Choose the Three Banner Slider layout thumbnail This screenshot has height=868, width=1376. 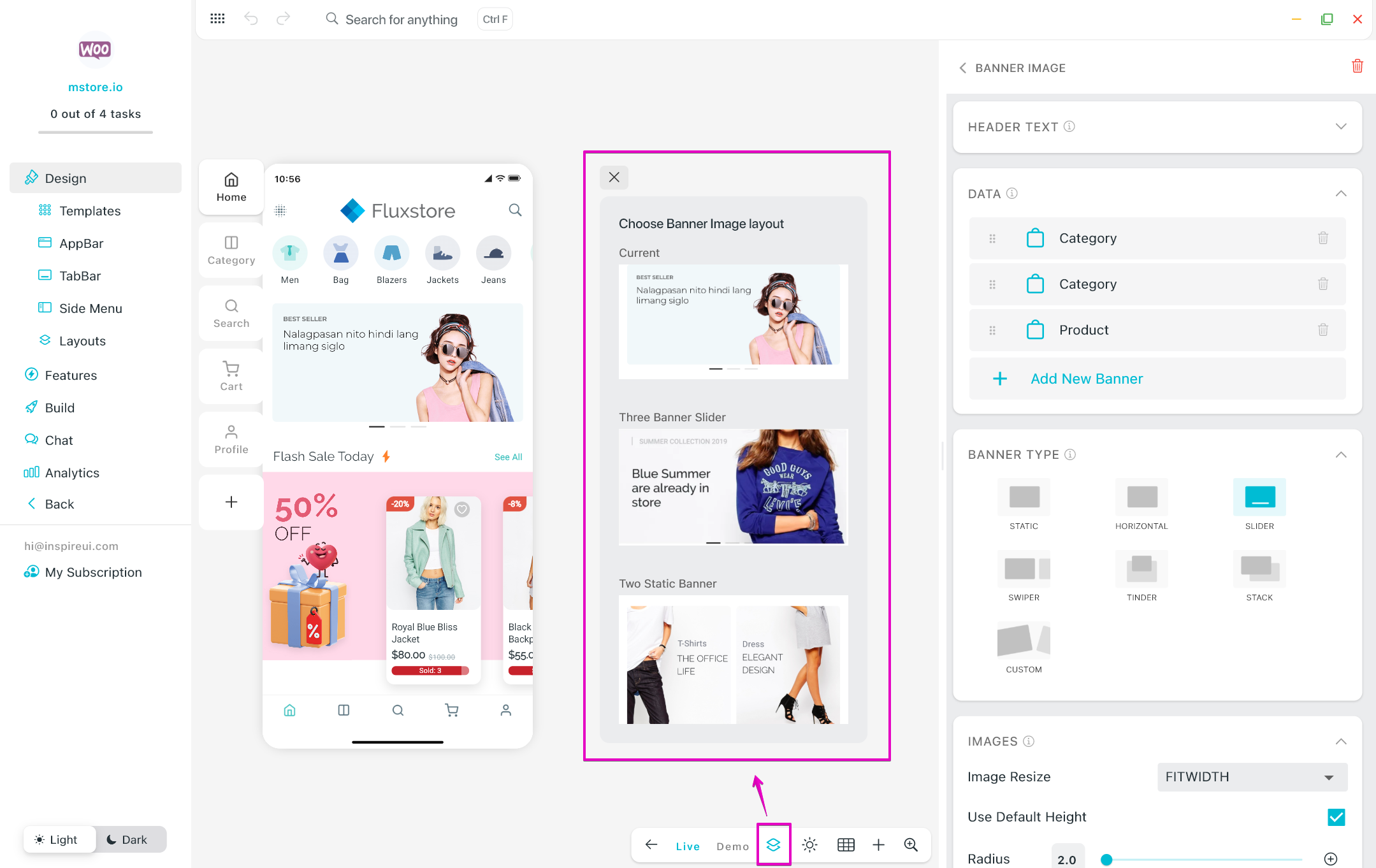(733, 487)
